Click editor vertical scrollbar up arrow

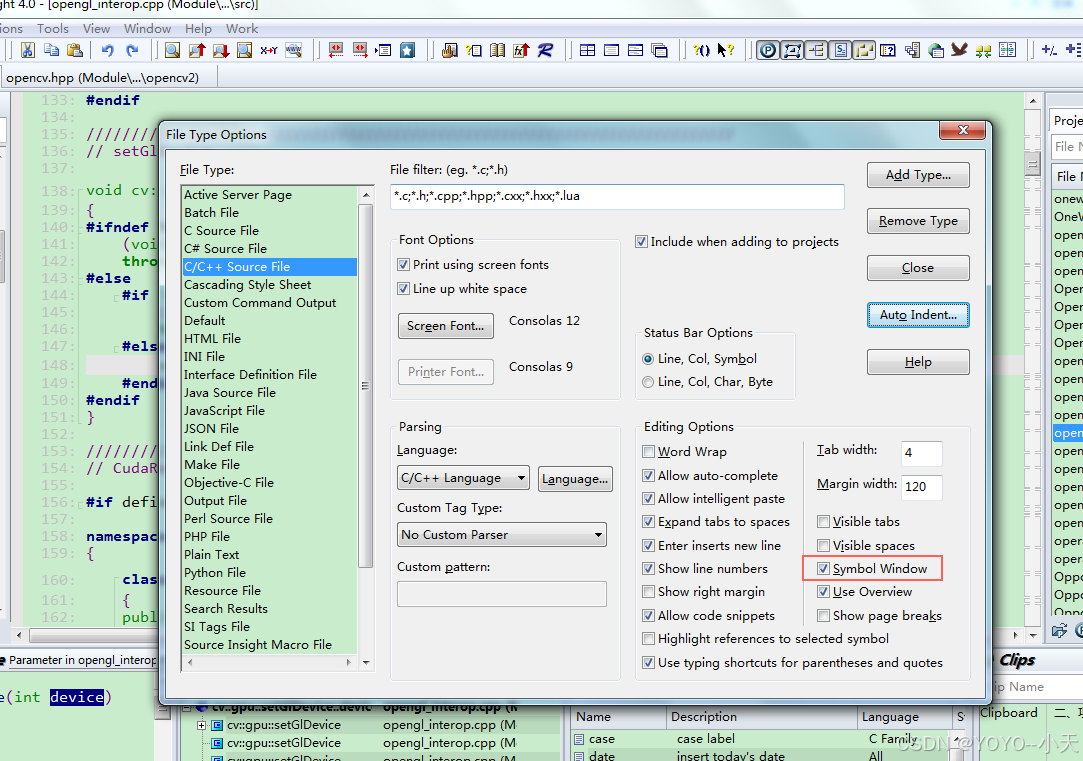point(1033,102)
